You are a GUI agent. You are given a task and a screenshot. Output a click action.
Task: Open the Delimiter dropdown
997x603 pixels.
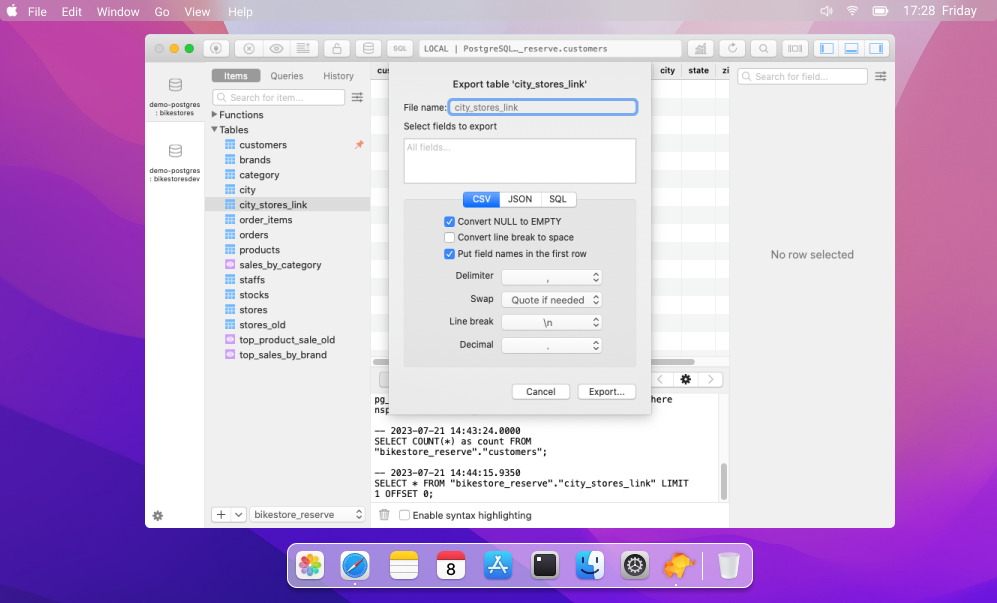pos(551,277)
